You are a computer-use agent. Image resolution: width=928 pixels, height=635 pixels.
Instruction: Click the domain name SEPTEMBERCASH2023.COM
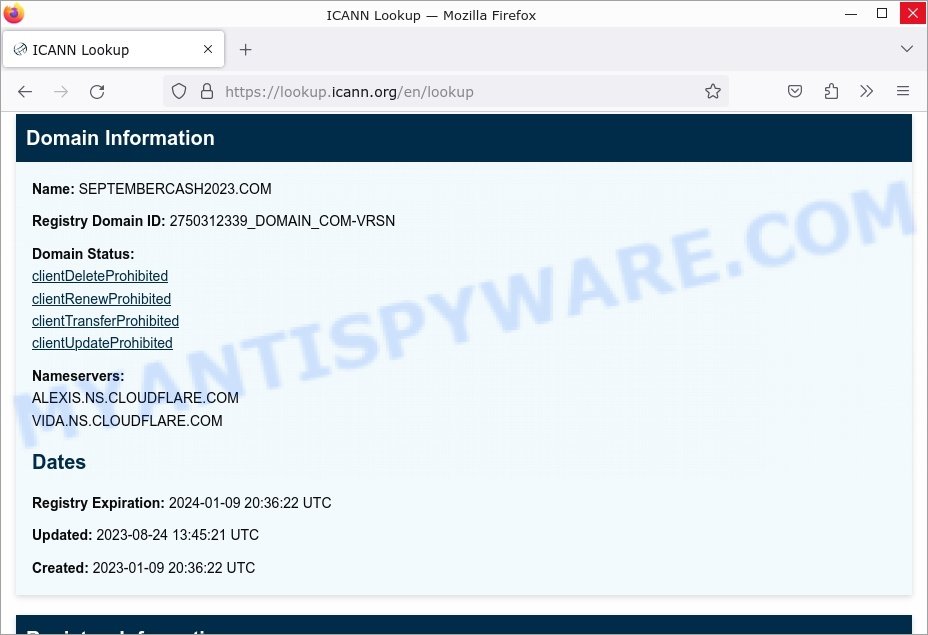tap(175, 189)
